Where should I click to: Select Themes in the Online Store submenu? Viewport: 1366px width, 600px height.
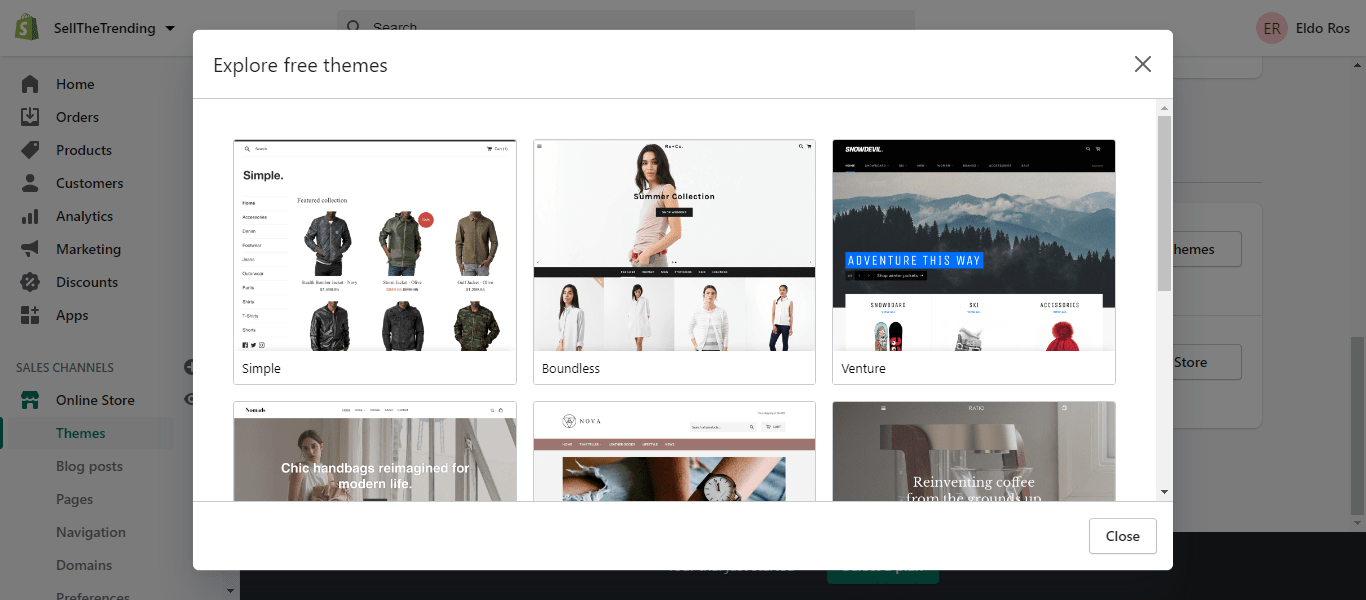[x=81, y=433]
